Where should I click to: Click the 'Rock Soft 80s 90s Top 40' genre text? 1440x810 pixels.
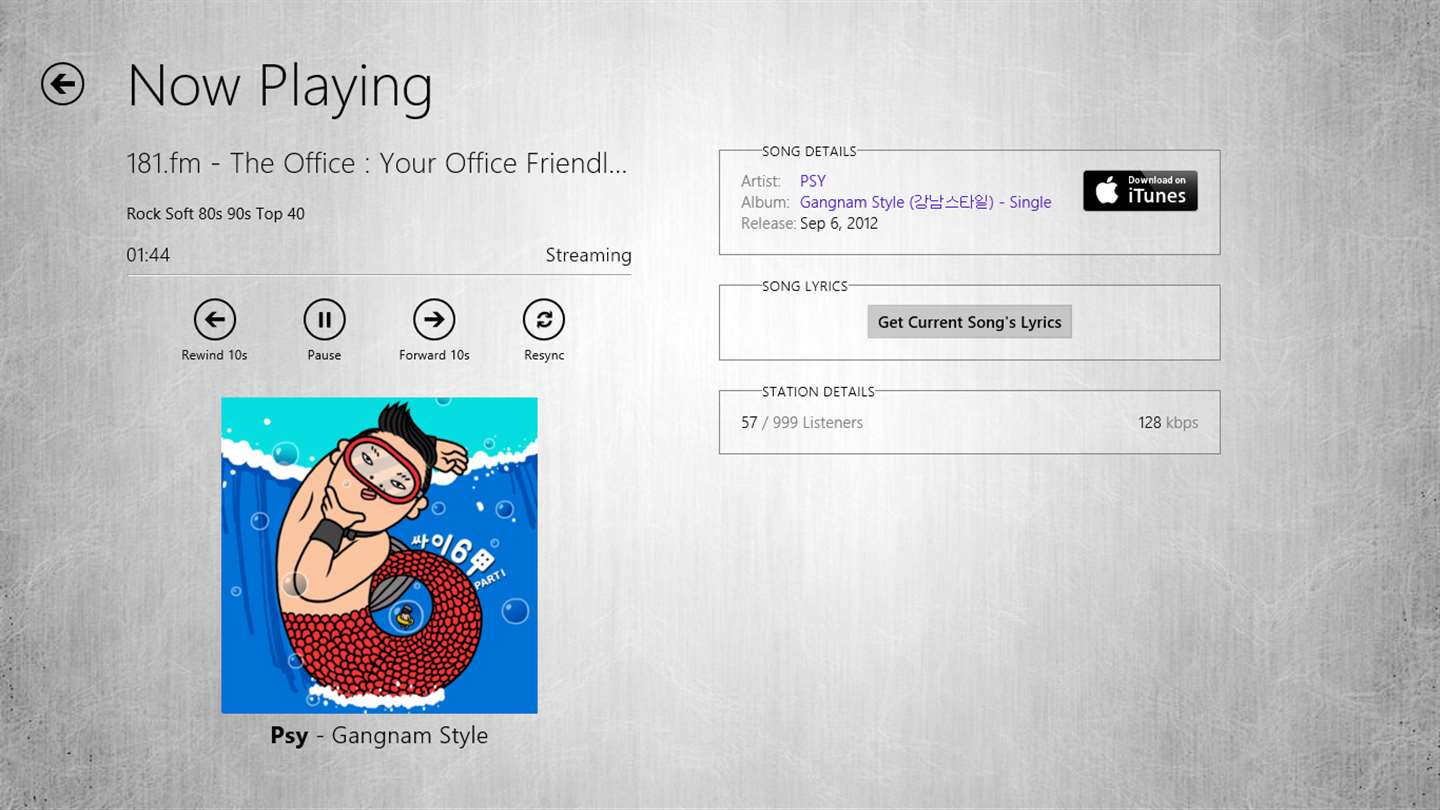coord(215,213)
